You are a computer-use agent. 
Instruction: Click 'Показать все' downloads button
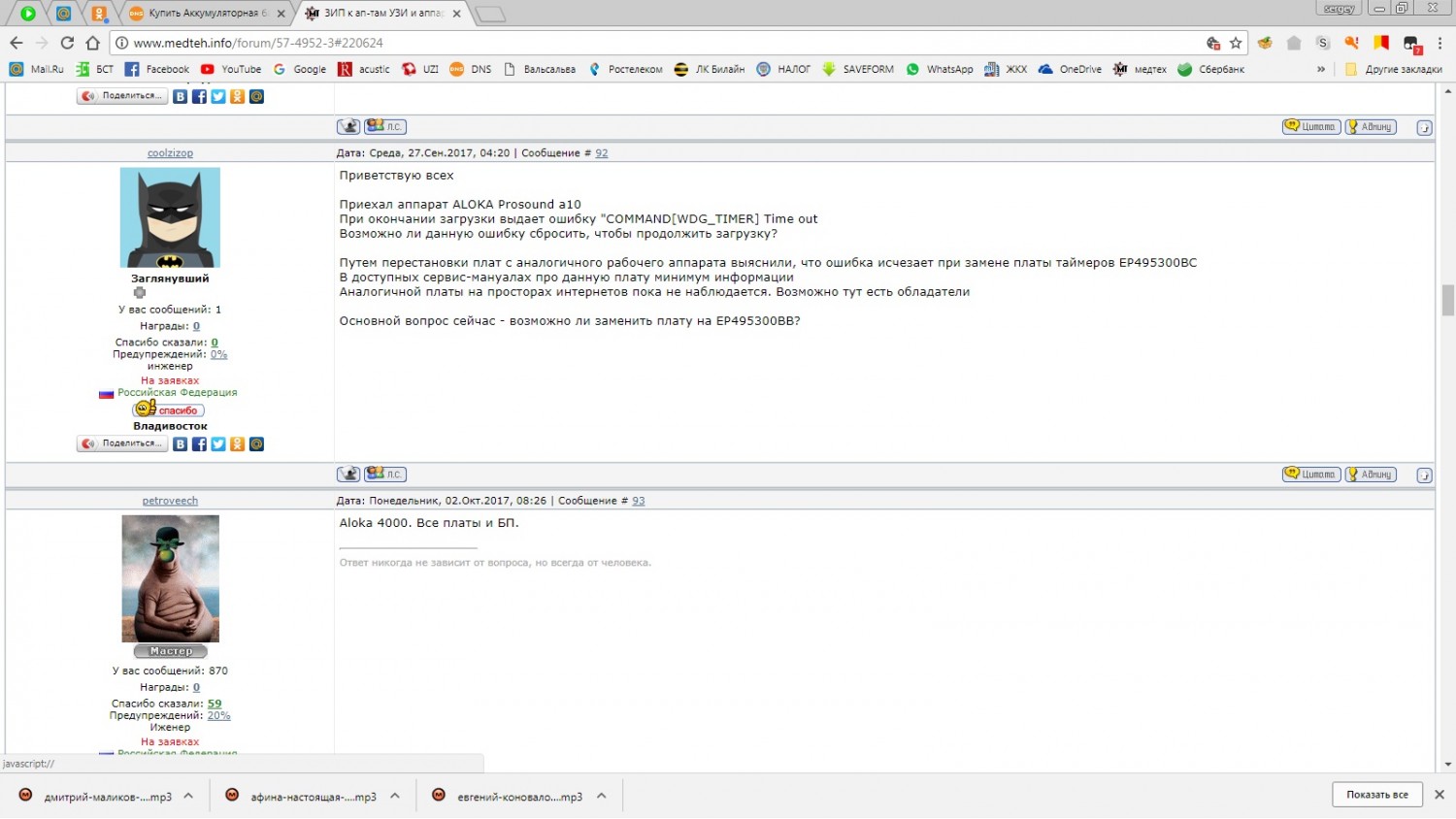tap(1376, 795)
